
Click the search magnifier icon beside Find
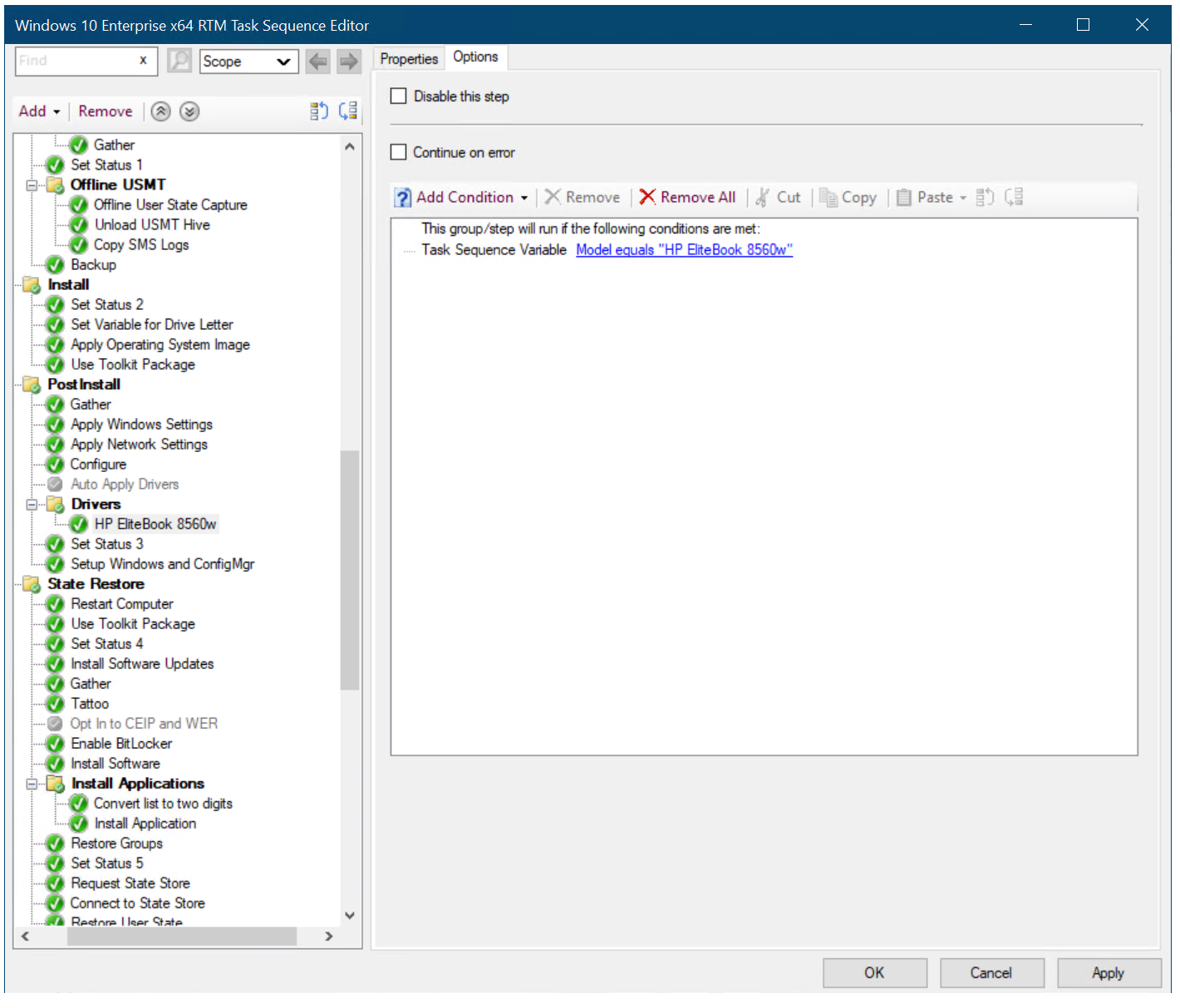(179, 61)
